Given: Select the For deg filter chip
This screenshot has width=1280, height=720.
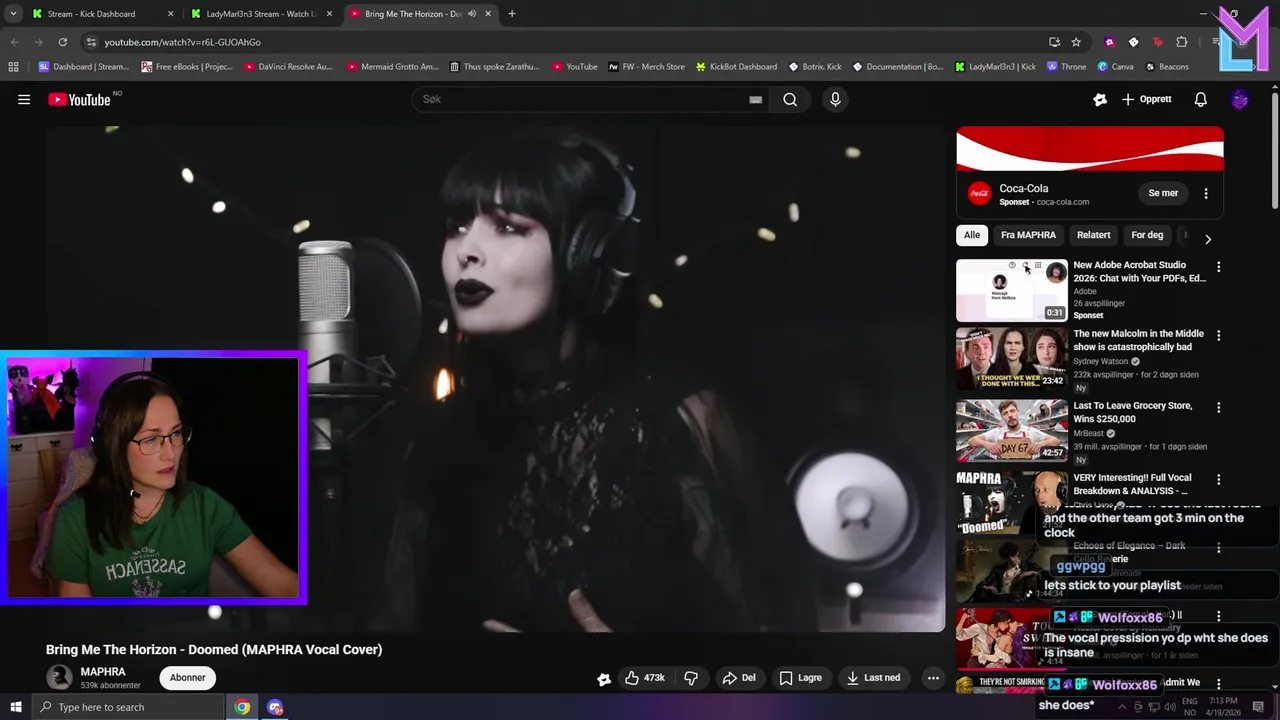Looking at the screenshot, I should click(1147, 235).
